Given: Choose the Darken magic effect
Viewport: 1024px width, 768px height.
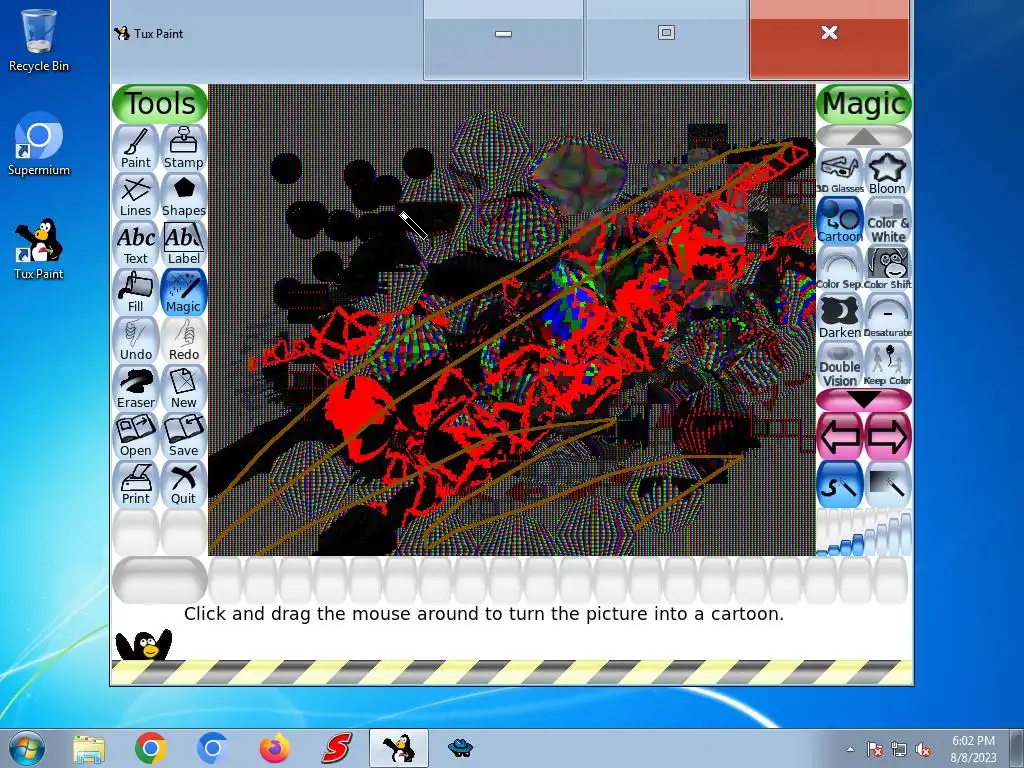Looking at the screenshot, I should point(840,317).
